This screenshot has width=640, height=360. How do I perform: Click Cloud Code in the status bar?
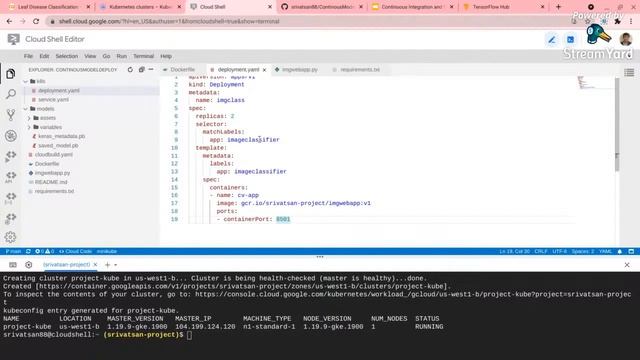coord(76,251)
